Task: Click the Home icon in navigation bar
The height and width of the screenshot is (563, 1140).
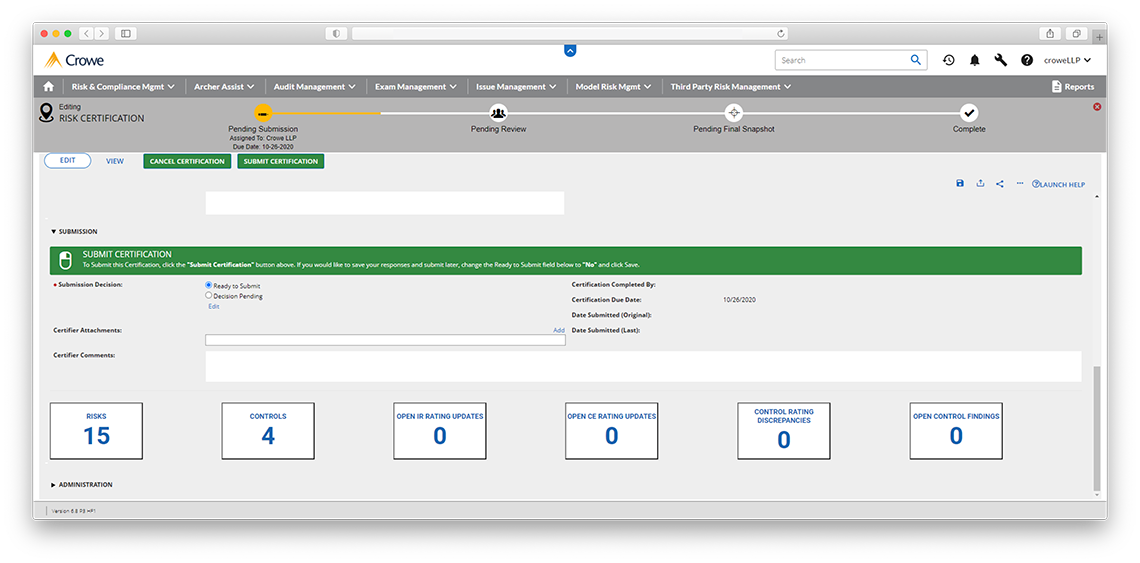Action: 49,87
